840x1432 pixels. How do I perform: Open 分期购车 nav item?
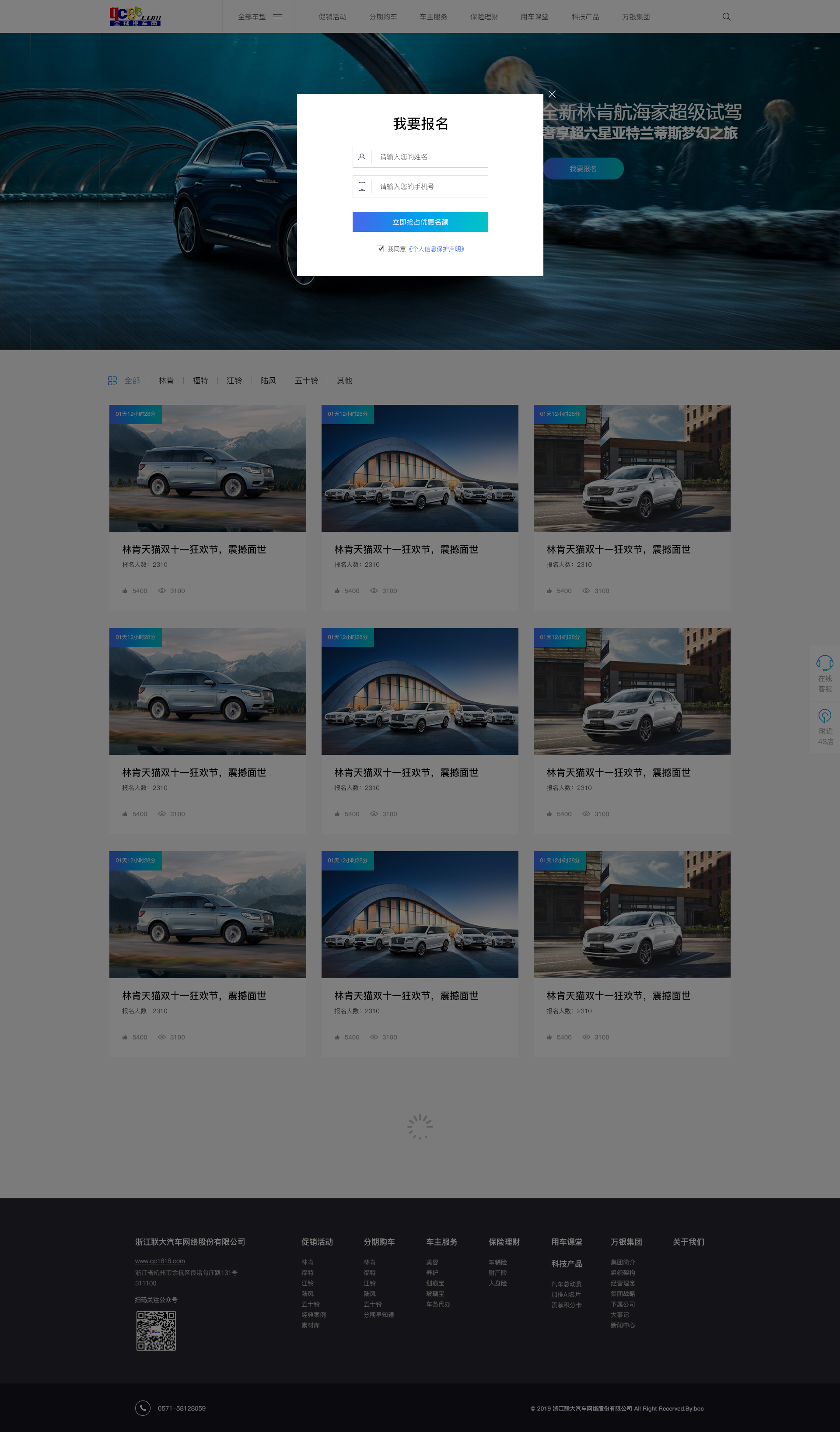383,17
